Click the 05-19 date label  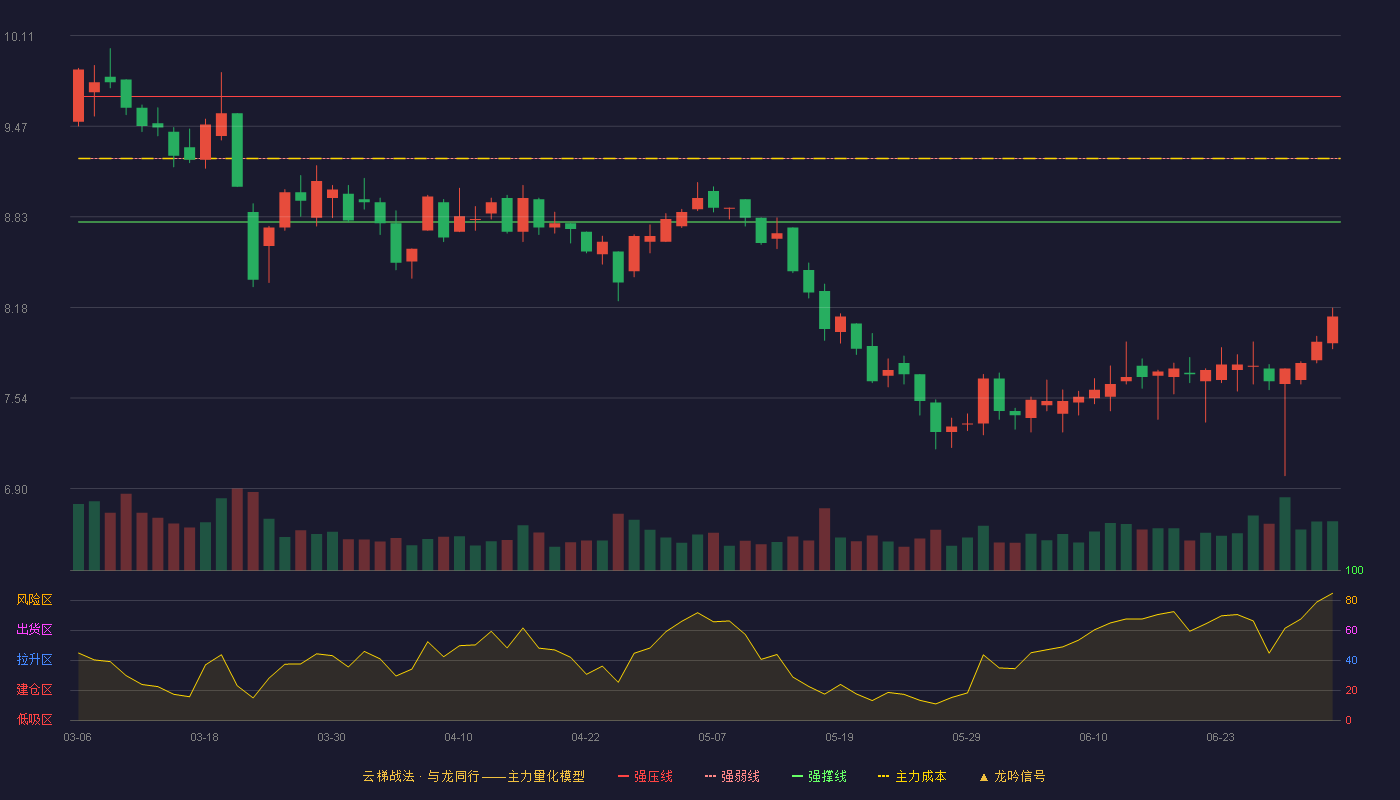click(839, 737)
